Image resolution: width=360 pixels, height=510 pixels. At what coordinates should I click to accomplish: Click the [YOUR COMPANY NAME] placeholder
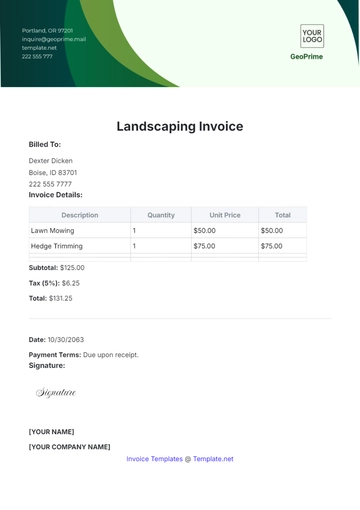coord(69,447)
